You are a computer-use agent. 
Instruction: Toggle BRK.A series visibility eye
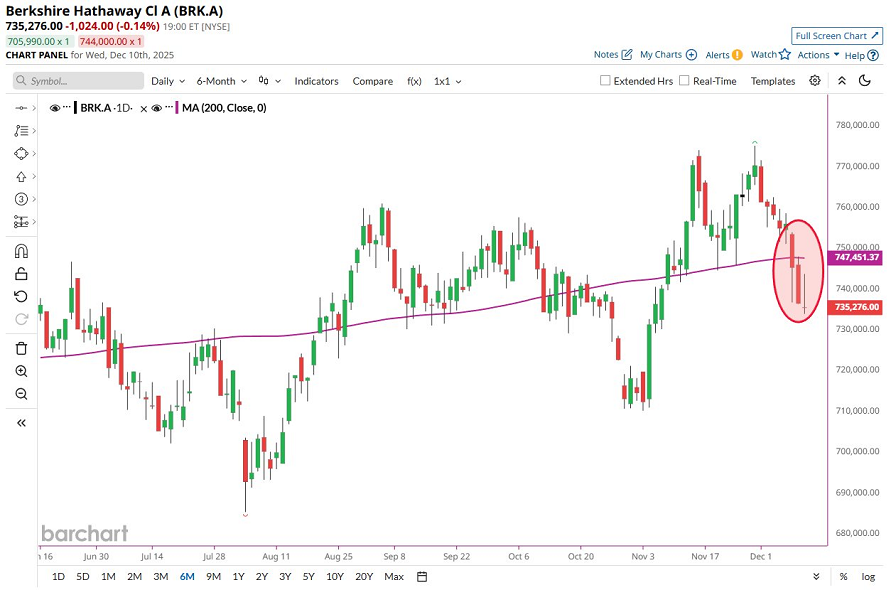(55, 108)
